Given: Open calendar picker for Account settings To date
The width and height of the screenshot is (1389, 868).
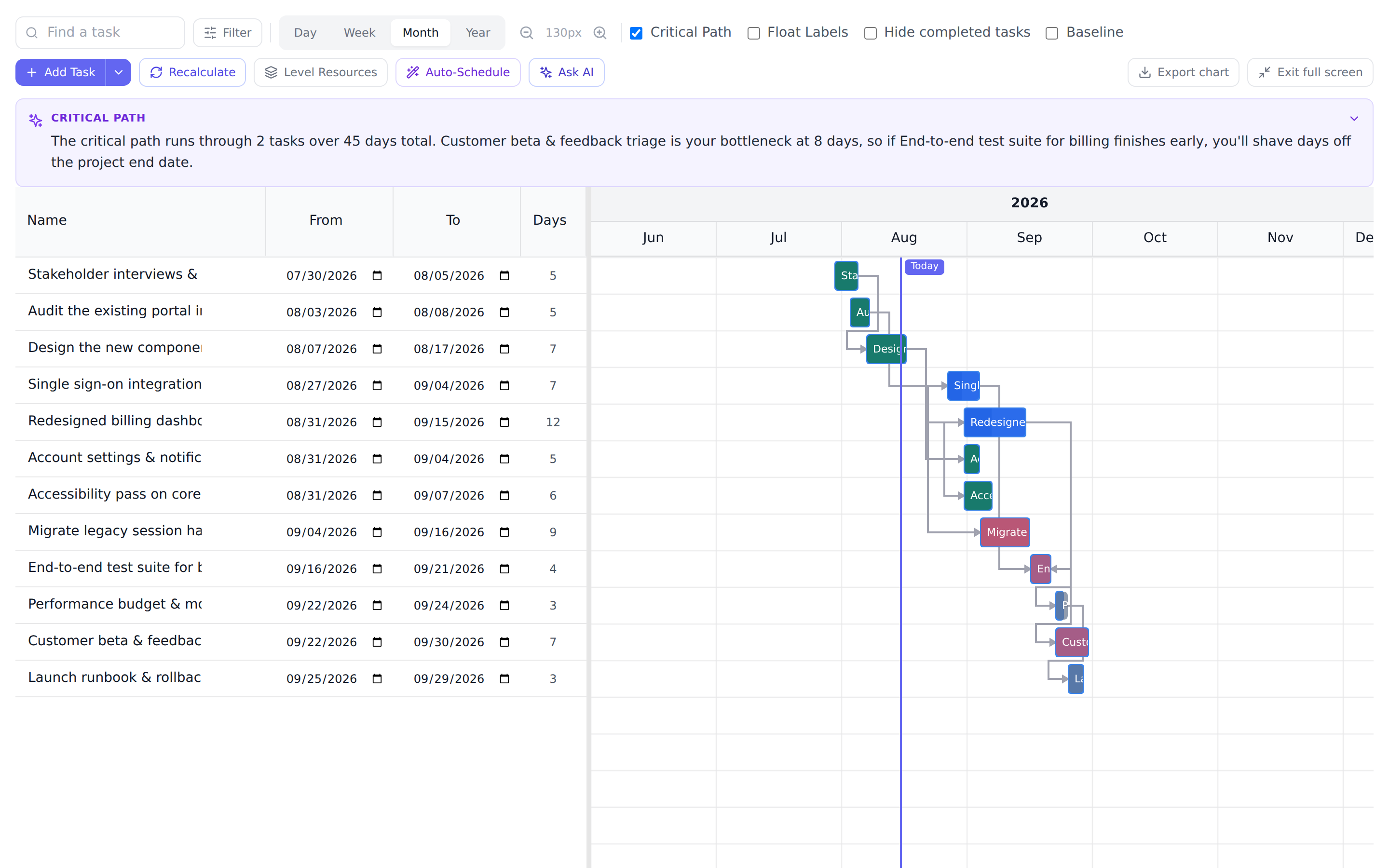Looking at the screenshot, I should 504,459.
